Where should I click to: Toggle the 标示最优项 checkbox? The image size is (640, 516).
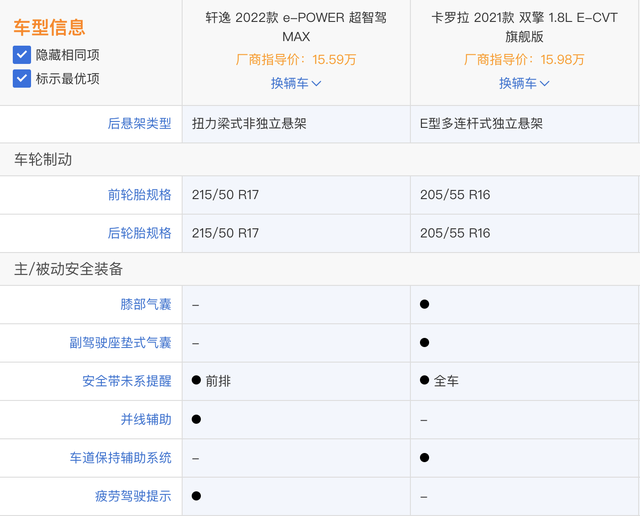pos(22,78)
